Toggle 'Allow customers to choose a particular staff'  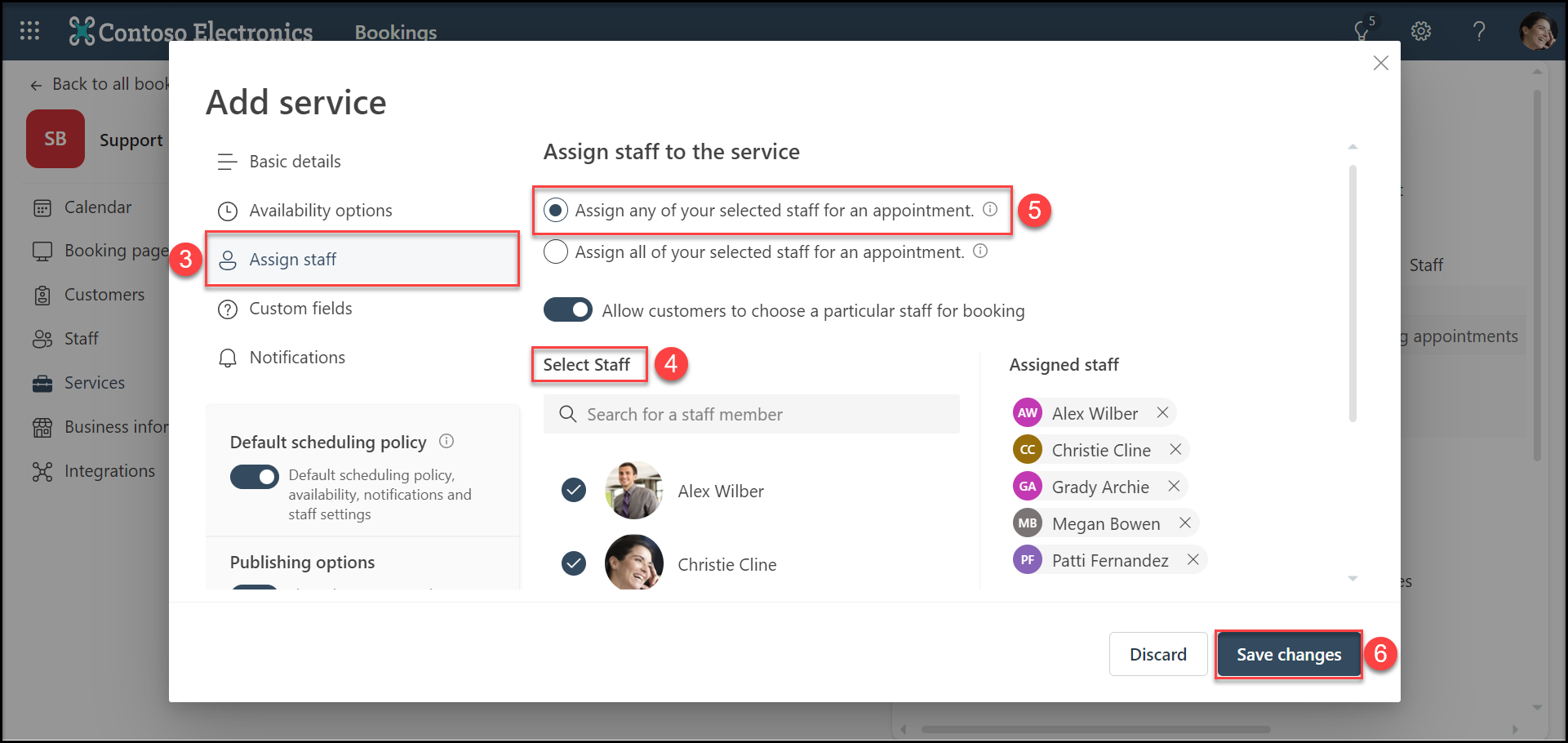point(568,310)
